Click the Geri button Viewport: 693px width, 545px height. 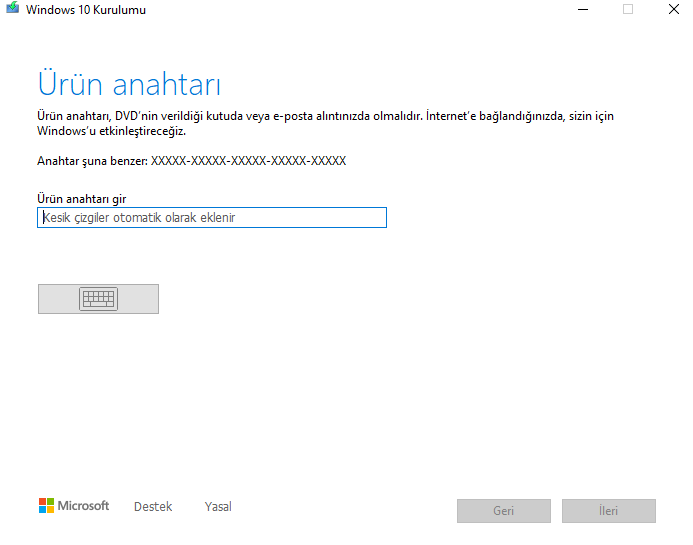504,511
